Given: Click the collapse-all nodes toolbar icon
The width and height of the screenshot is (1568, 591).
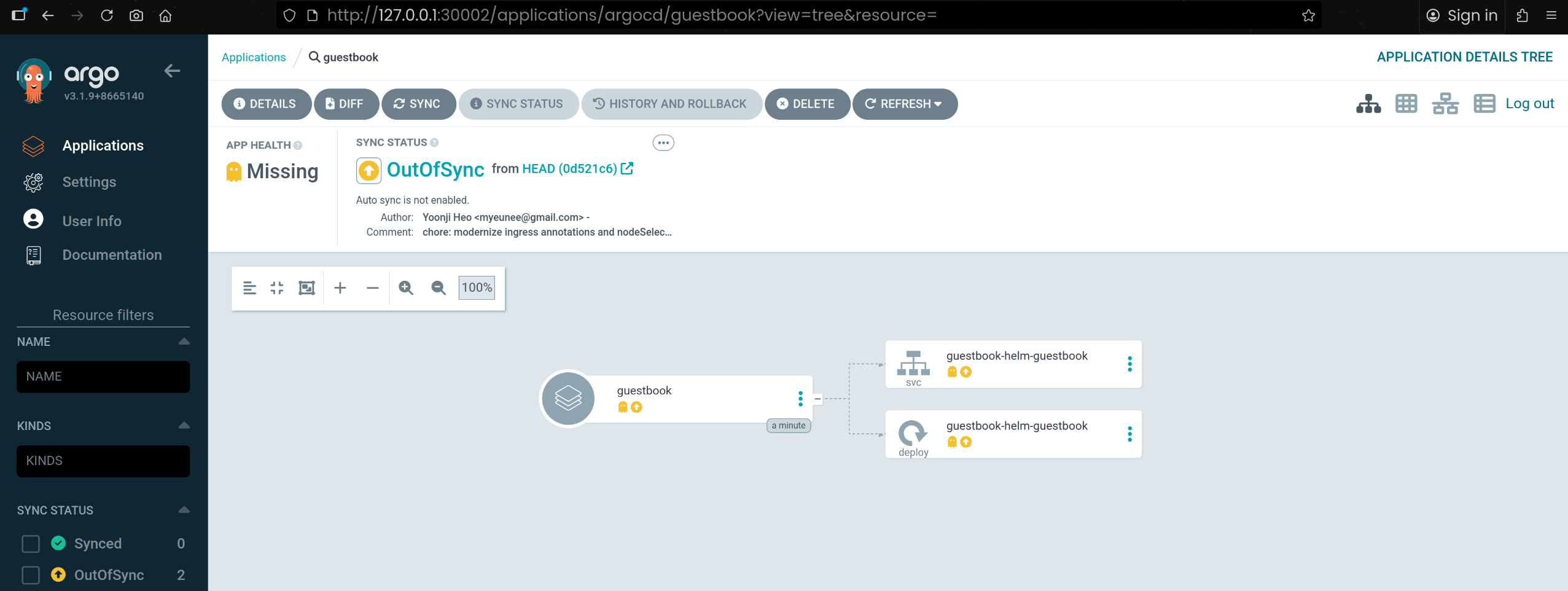Looking at the screenshot, I should click(277, 288).
